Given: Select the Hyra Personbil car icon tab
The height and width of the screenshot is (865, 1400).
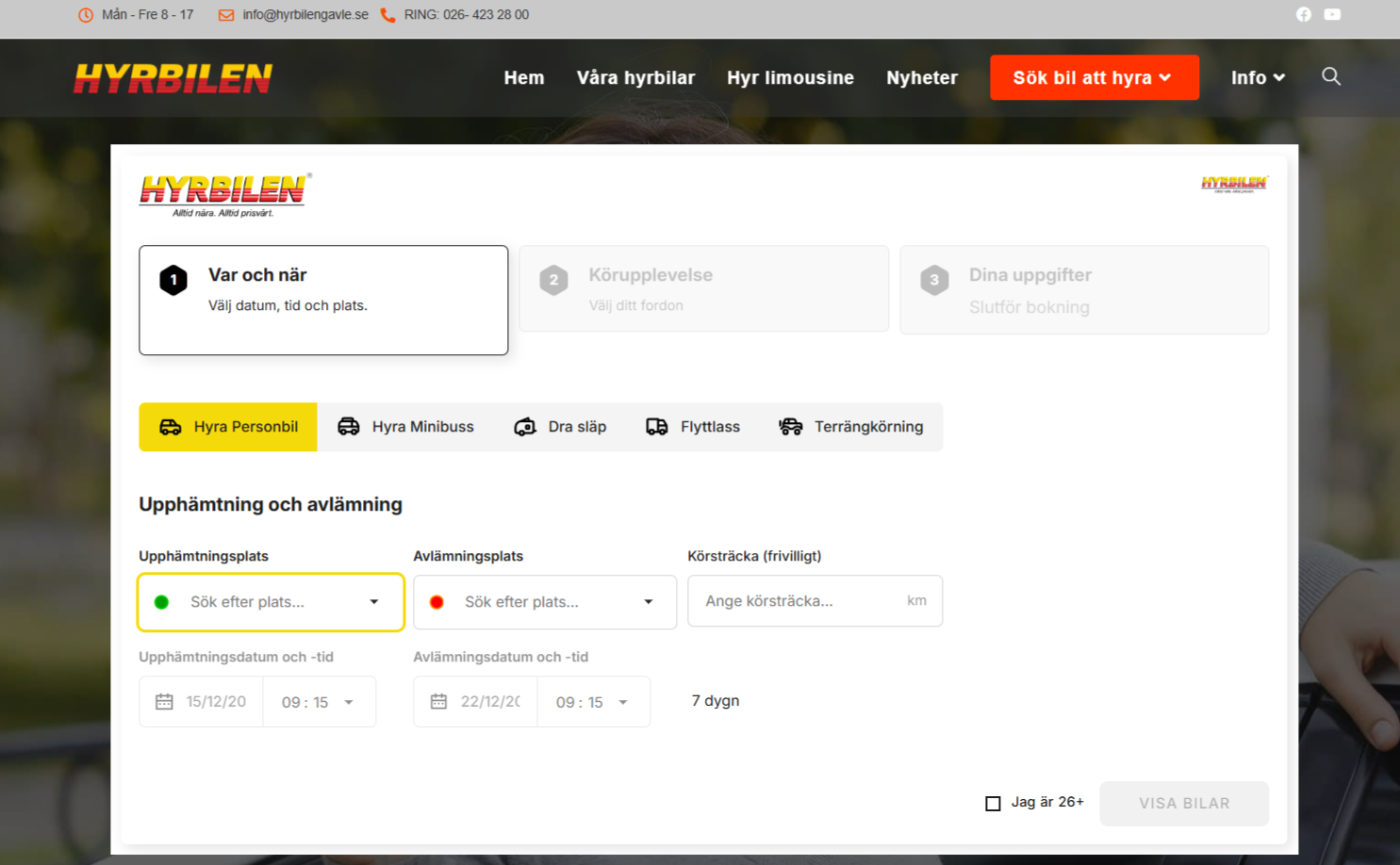Looking at the screenshot, I should (x=171, y=427).
